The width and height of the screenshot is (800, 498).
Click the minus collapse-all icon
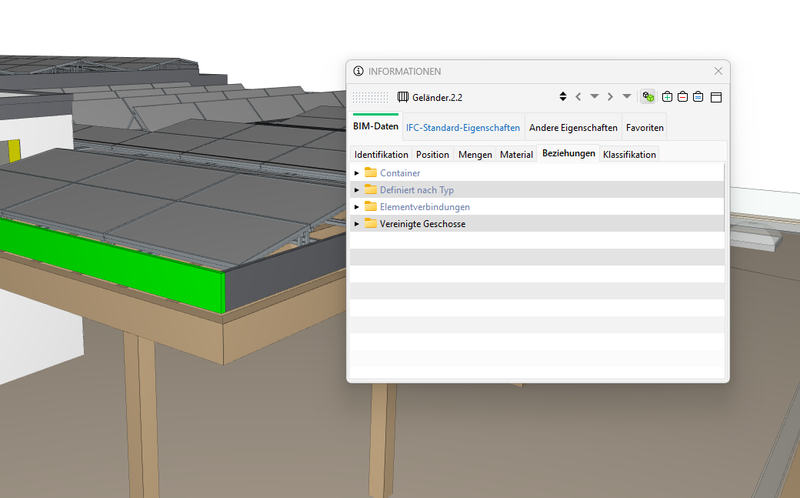click(x=682, y=97)
